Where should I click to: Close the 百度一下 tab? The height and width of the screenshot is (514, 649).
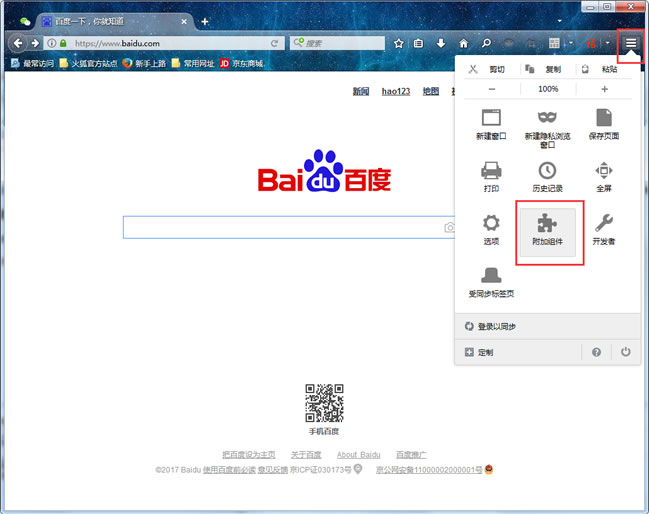pyautogui.click(x=184, y=22)
